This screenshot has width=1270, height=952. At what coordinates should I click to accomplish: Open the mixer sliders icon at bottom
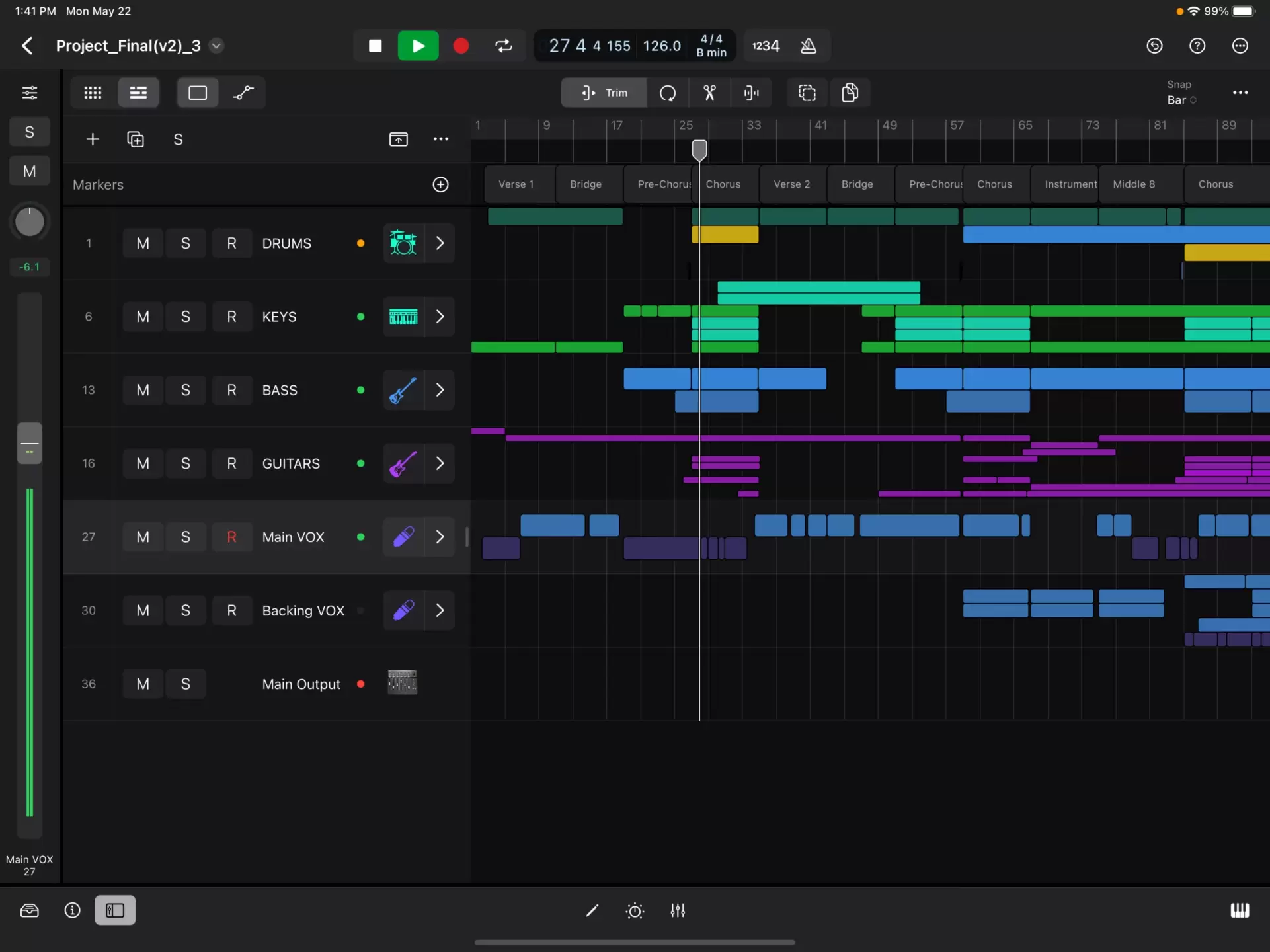(x=678, y=910)
